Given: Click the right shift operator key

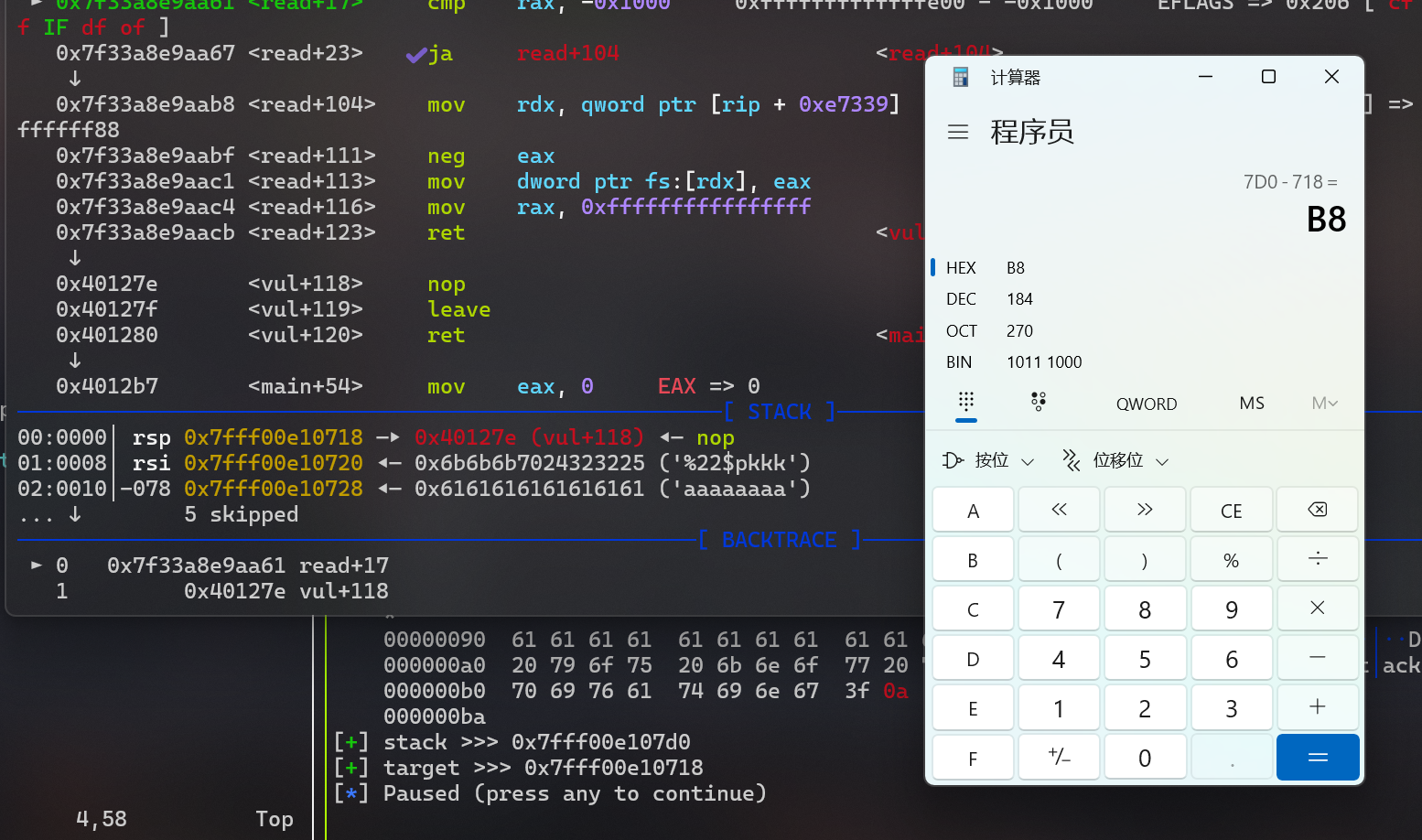Looking at the screenshot, I should click(1144, 510).
